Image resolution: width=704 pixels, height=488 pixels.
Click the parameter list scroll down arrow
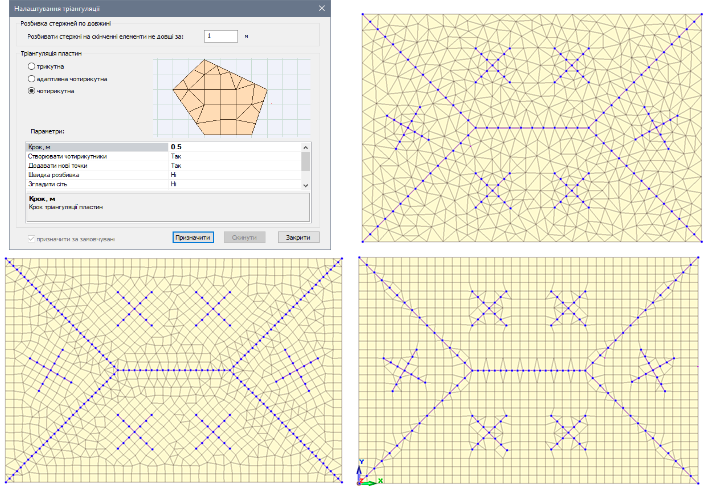pyautogui.click(x=306, y=185)
